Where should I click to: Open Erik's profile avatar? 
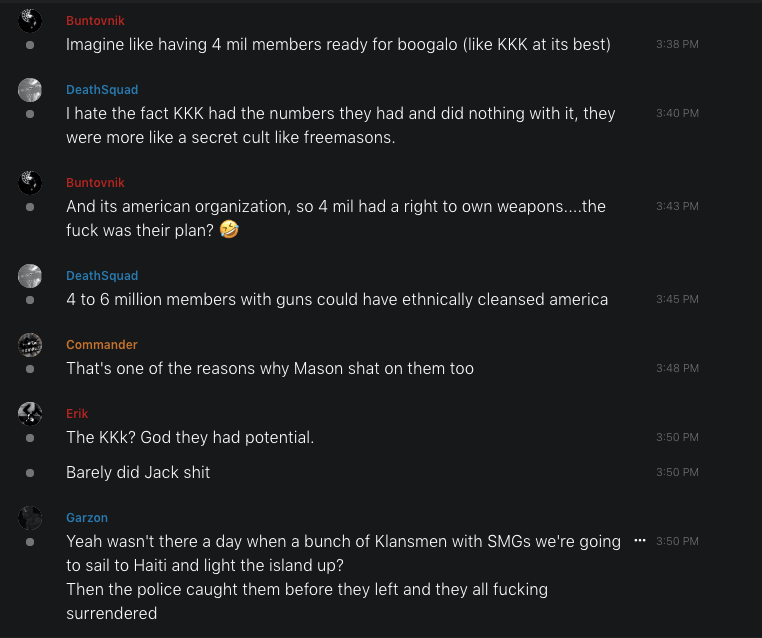coord(30,413)
